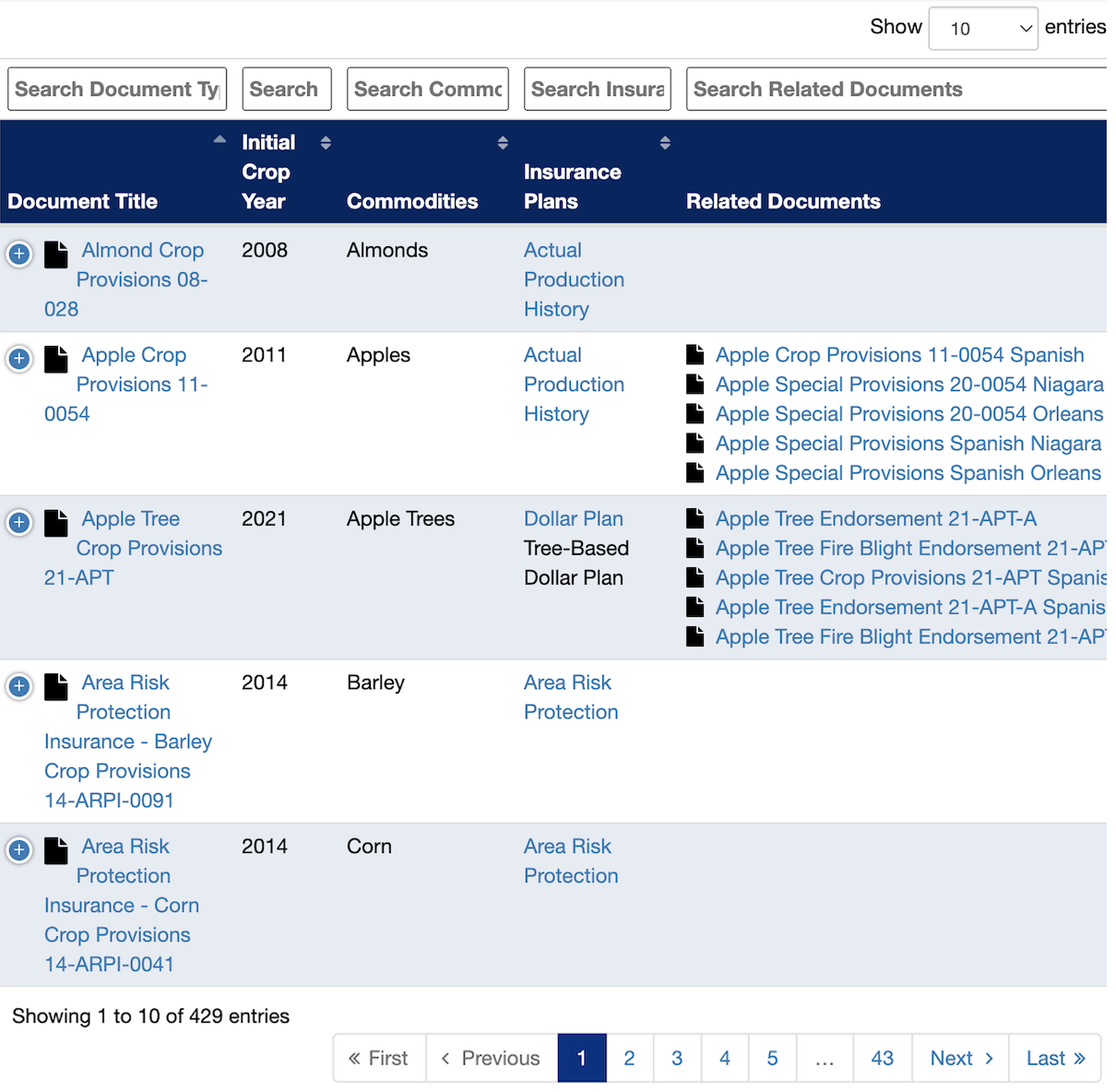The image size is (1116, 1092).
Task: Click plus icon beside Barley Crop Provisions
Action: [x=19, y=686]
